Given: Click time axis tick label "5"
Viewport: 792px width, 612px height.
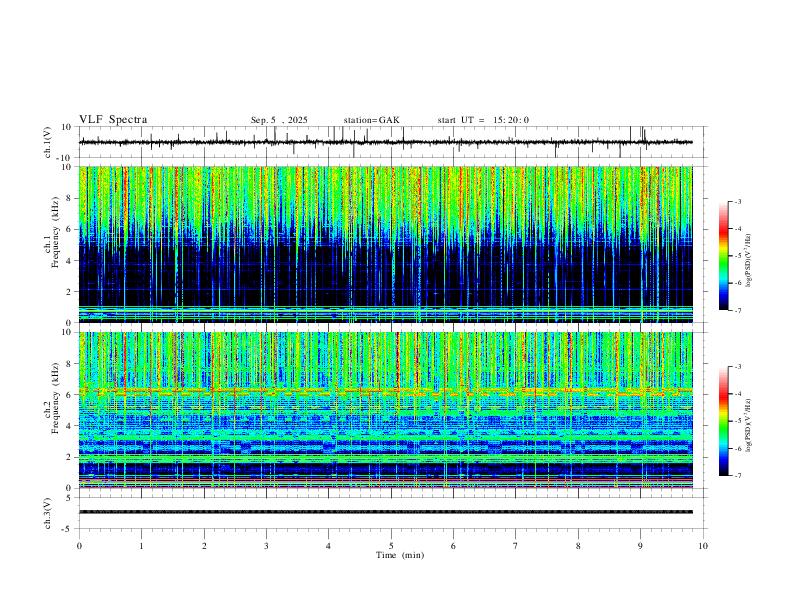Looking at the screenshot, I should (391, 546).
